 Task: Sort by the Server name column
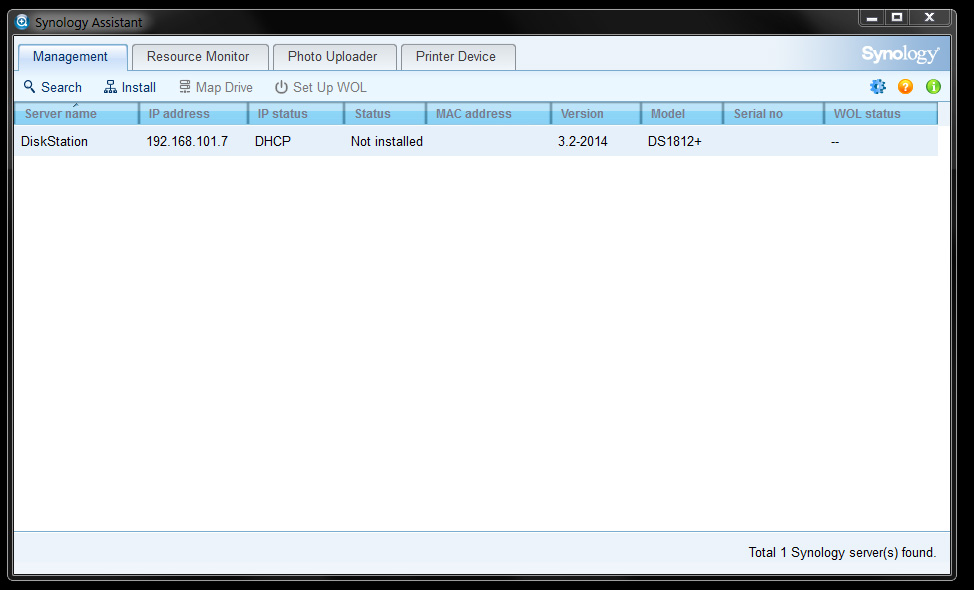click(76, 114)
